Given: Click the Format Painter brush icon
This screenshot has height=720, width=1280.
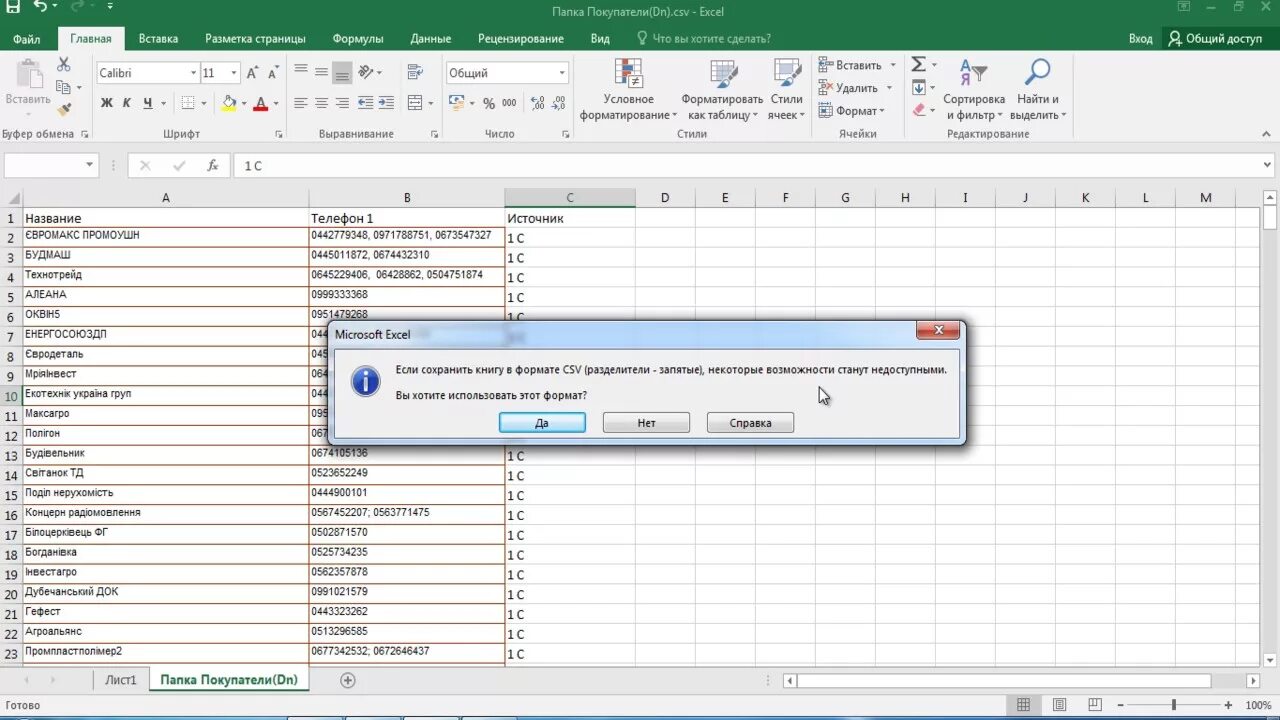Looking at the screenshot, I should click(64, 109).
